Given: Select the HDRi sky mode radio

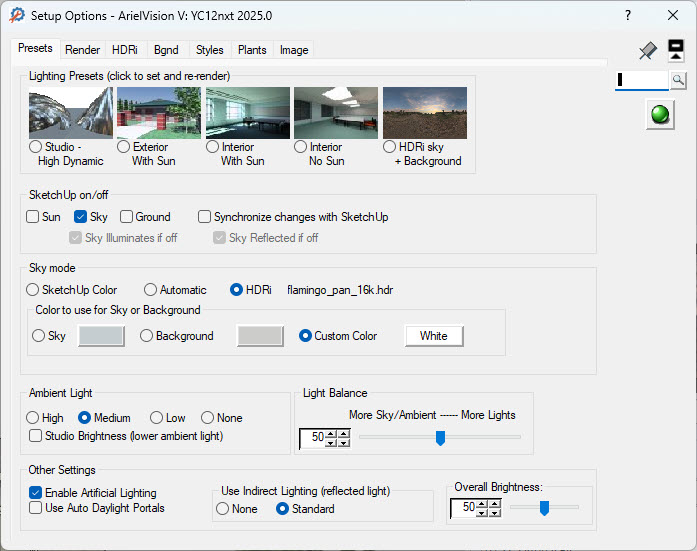Looking at the screenshot, I should [x=236, y=290].
